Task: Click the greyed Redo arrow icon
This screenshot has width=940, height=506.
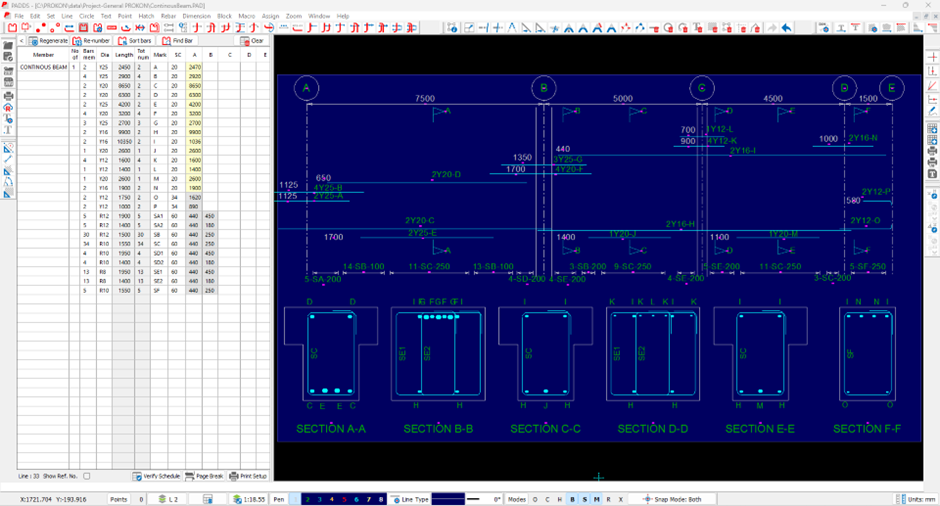Action: pyautogui.click(x=772, y=28)
